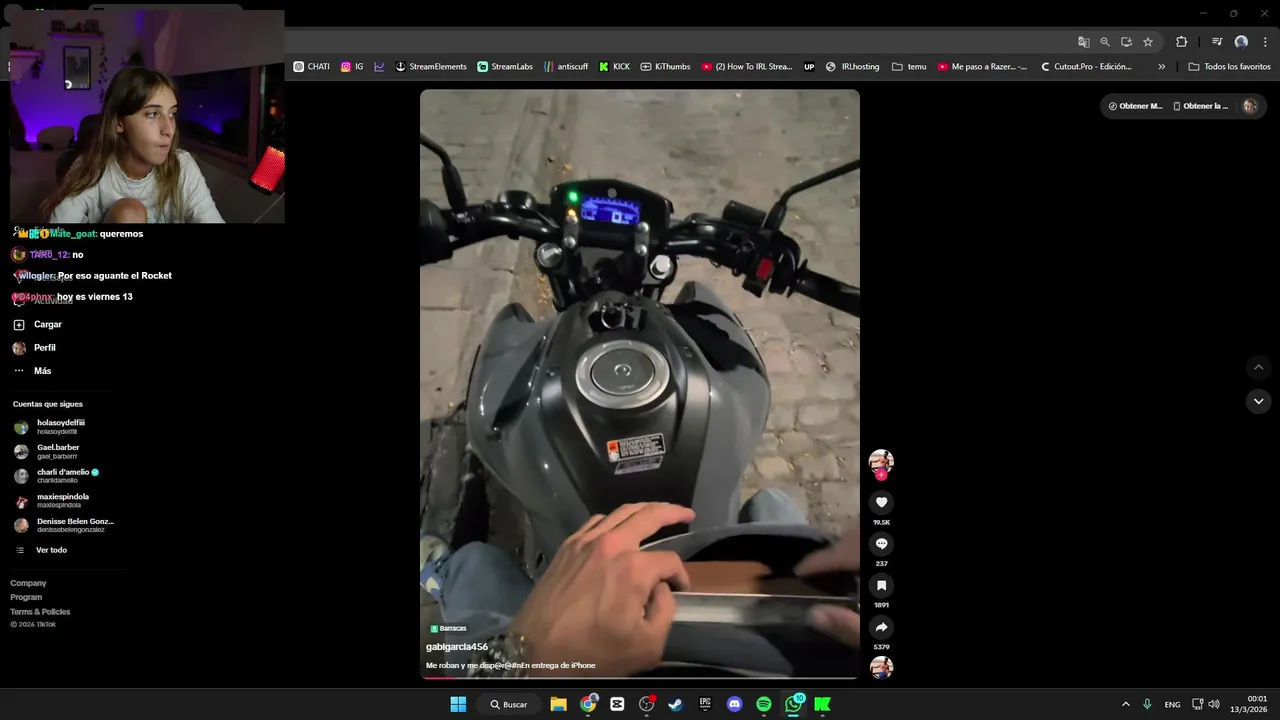Click the translate page icon in address bar

click(1083, 42)
